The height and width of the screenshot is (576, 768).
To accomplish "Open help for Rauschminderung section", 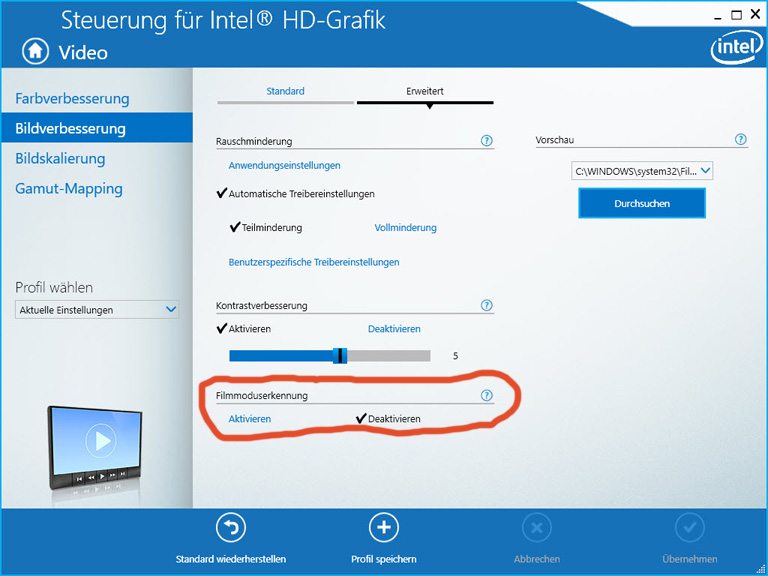I will click(x=486, y=141).
